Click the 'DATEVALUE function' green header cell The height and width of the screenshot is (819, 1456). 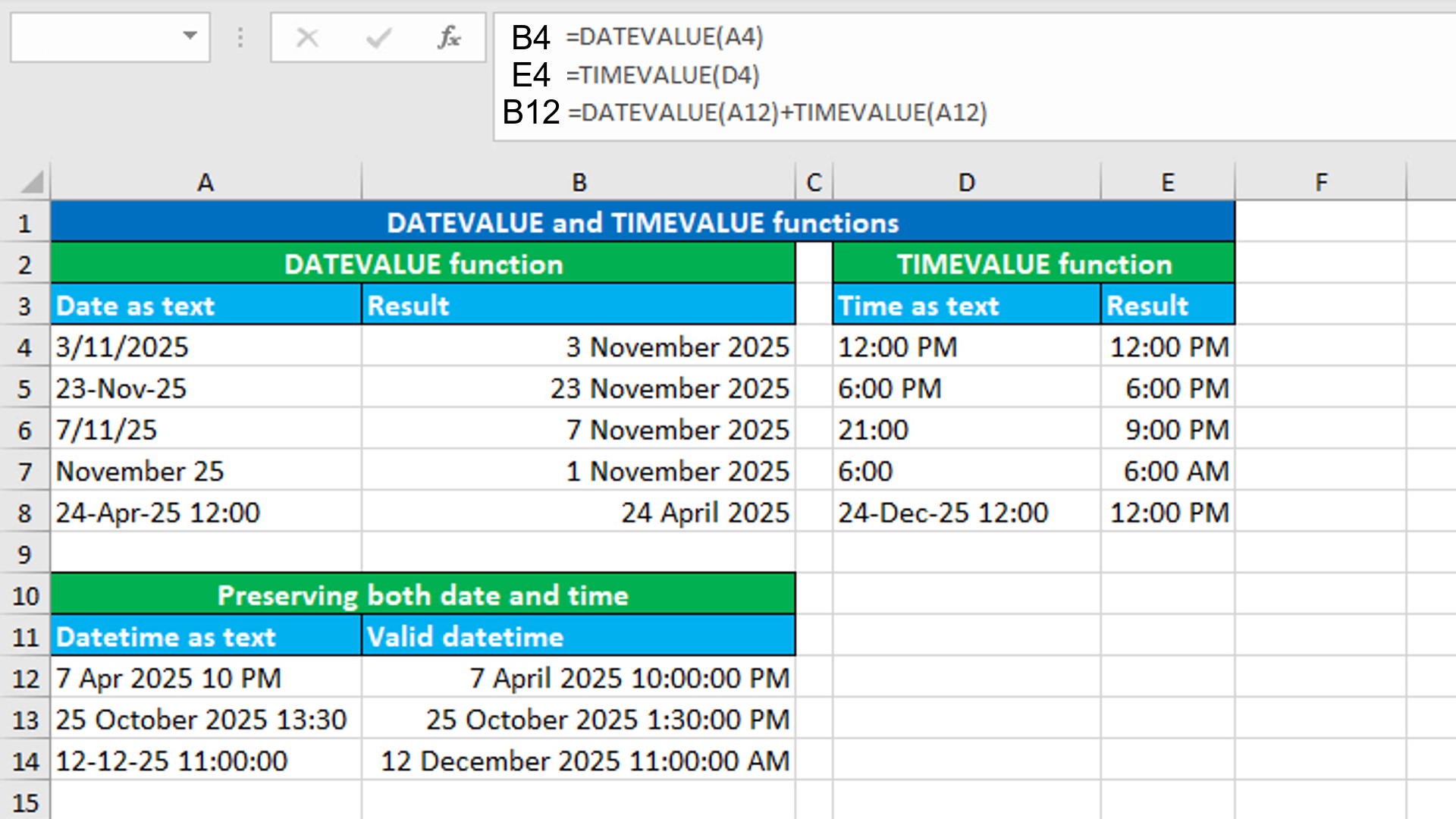[x=423, y=264]
